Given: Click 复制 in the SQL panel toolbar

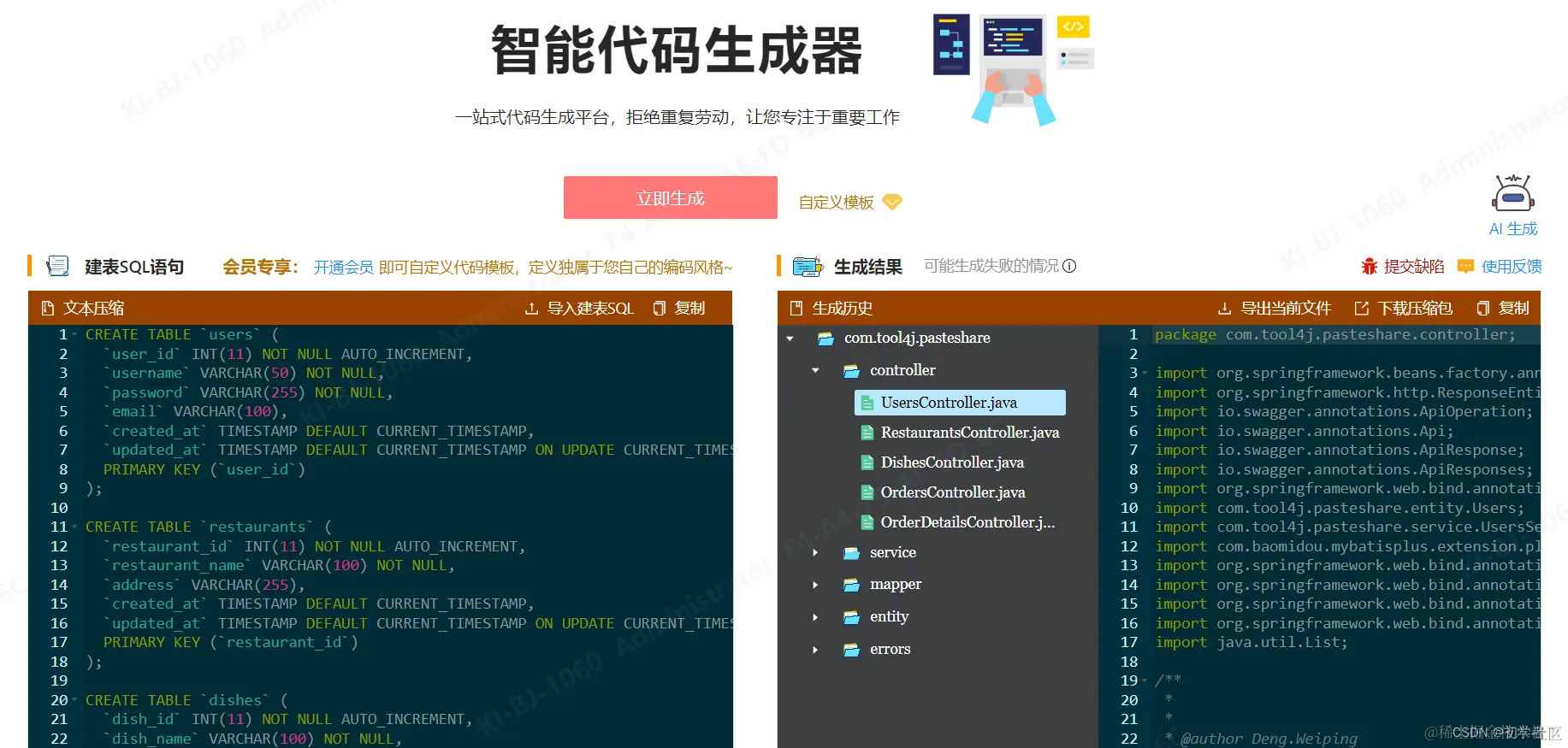Looking at the screenshot, I should tap(689, 308).
